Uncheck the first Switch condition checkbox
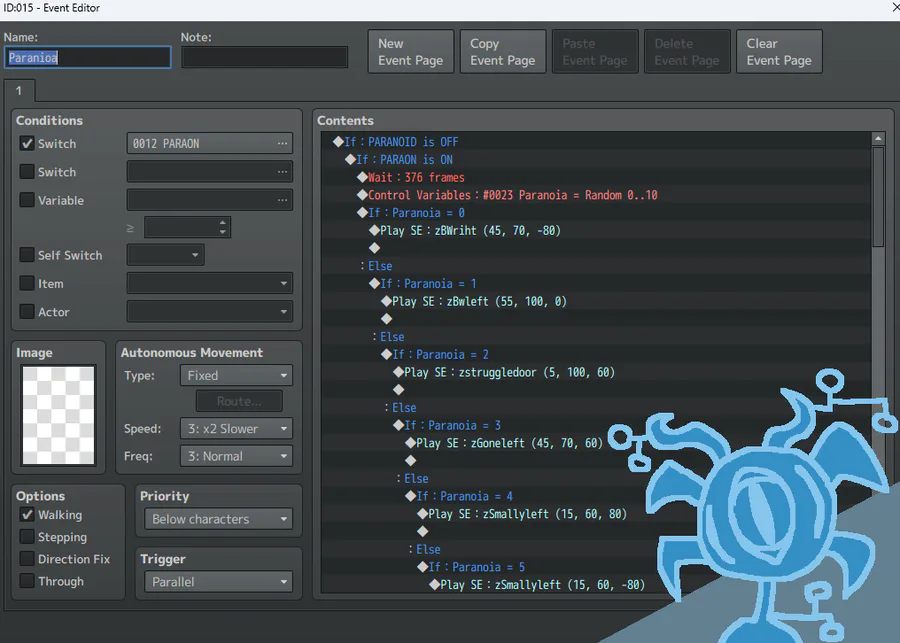900x643 pixels. pyautogui.click(x=27, y=144)
